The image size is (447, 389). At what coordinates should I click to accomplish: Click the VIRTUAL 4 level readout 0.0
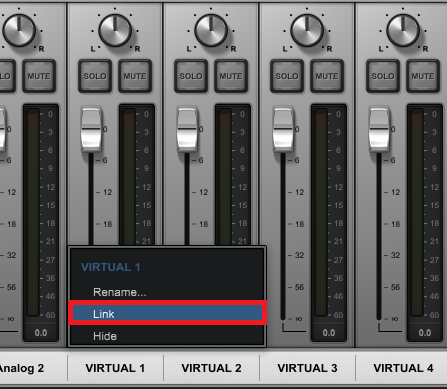pyautogui.click(x=425, y=333)
